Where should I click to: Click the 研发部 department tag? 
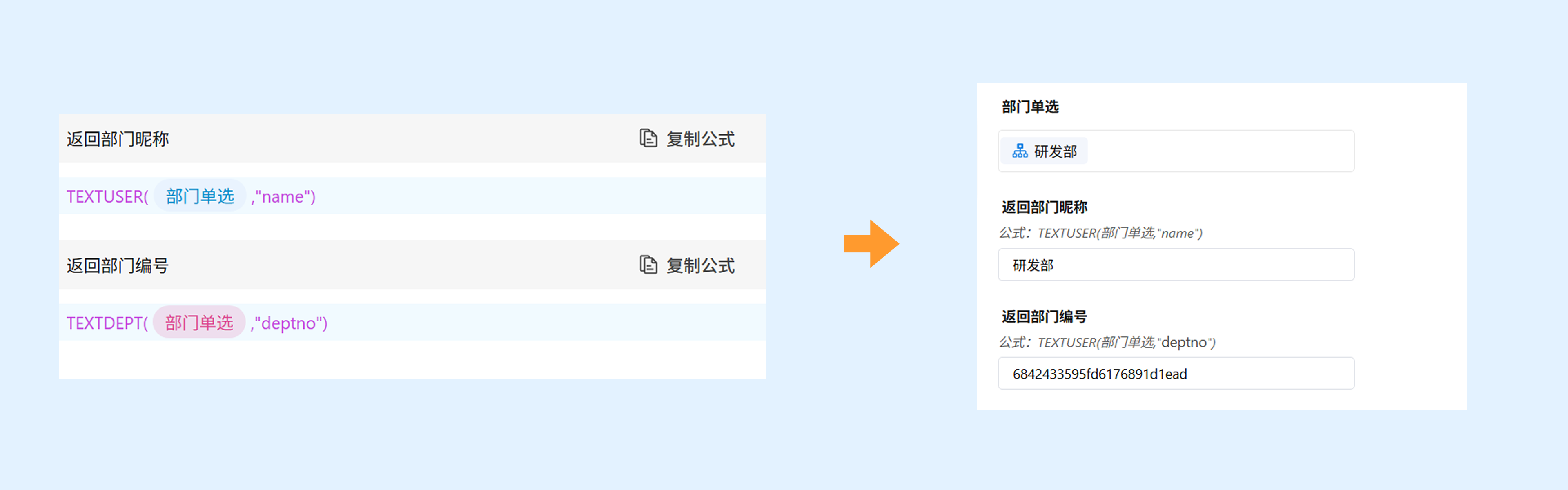coord(1055,151)
